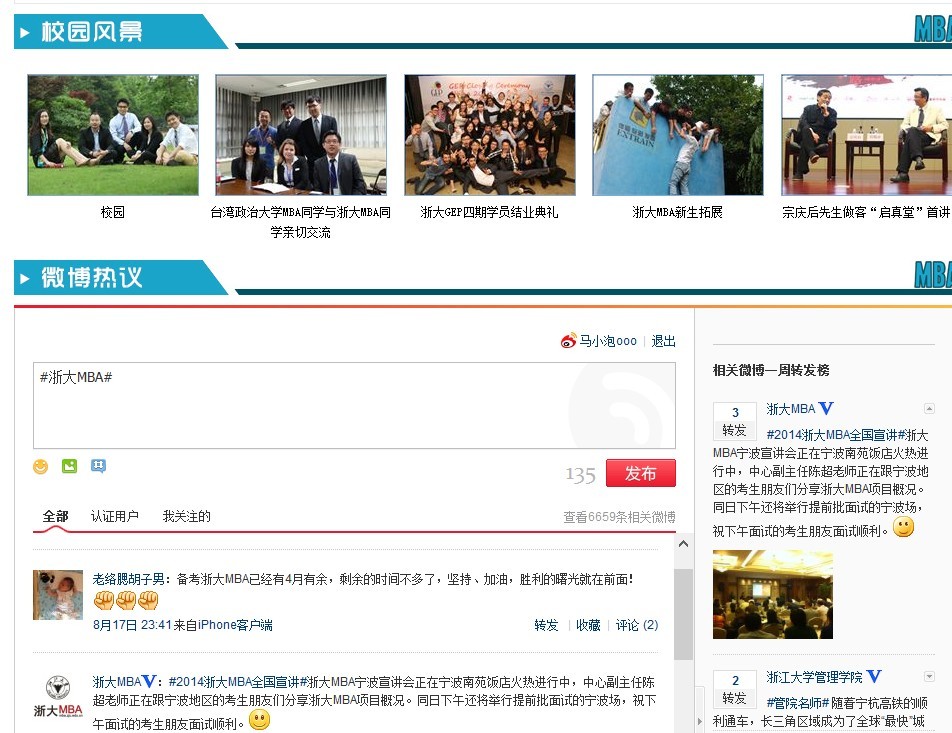Open 查看6659条相关微博 link
Image resolution: width=952 pixels, height=733 pixels.
coord(619,517)
